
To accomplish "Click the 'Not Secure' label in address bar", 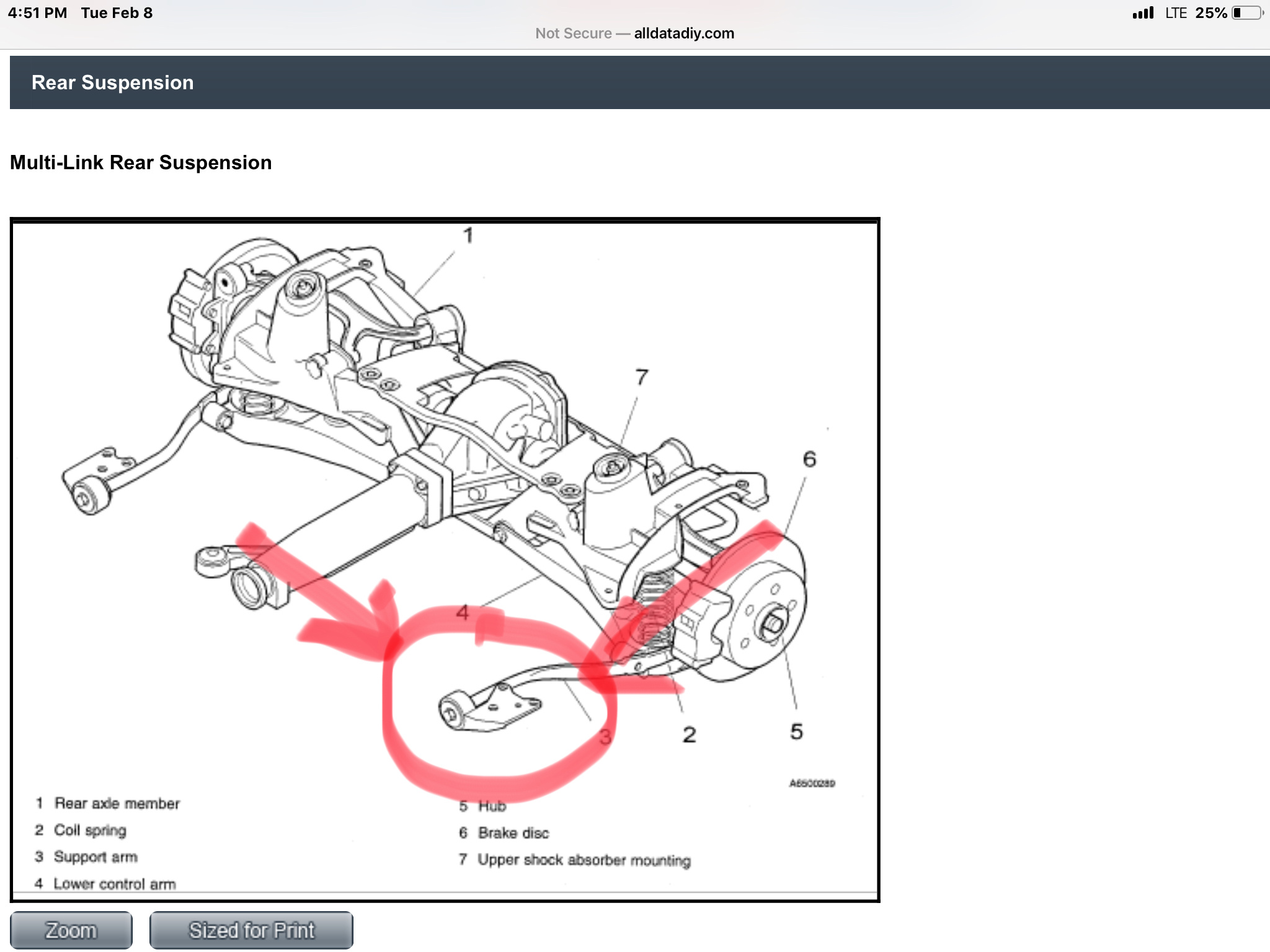I will (573, 33).
